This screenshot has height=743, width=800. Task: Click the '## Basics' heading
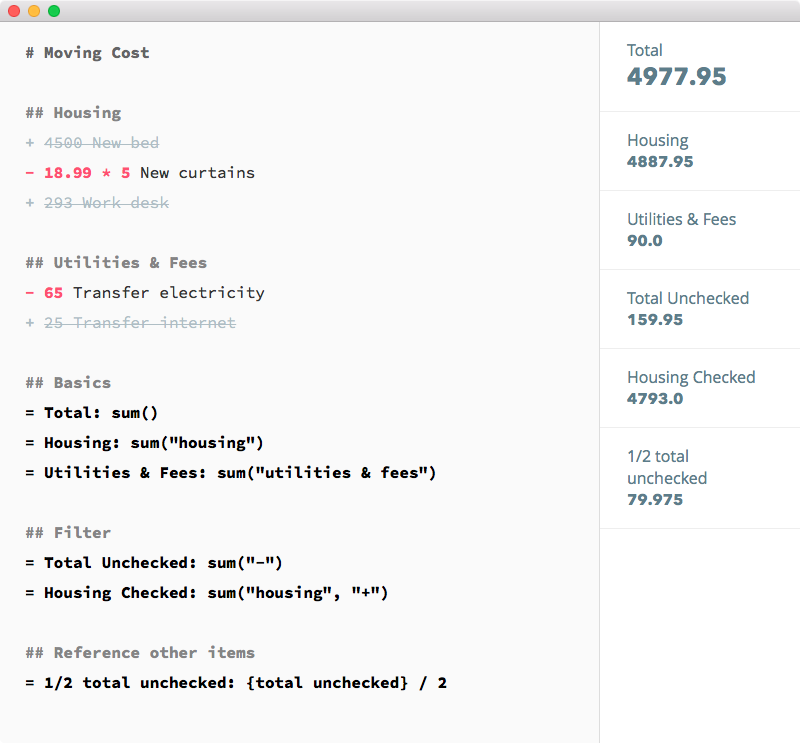[68, 383]
